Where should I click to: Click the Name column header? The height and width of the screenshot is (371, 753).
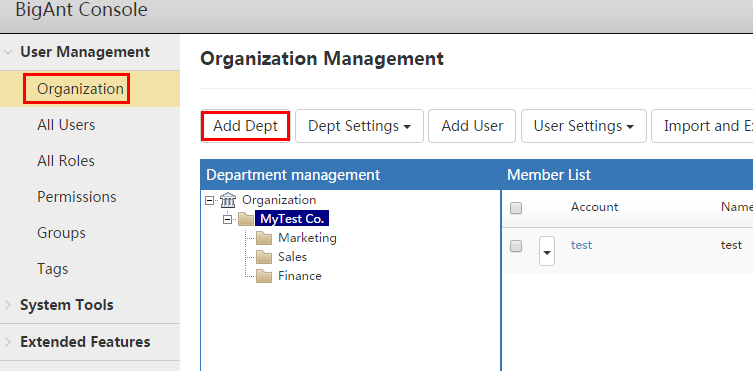(x=737, y=207)
